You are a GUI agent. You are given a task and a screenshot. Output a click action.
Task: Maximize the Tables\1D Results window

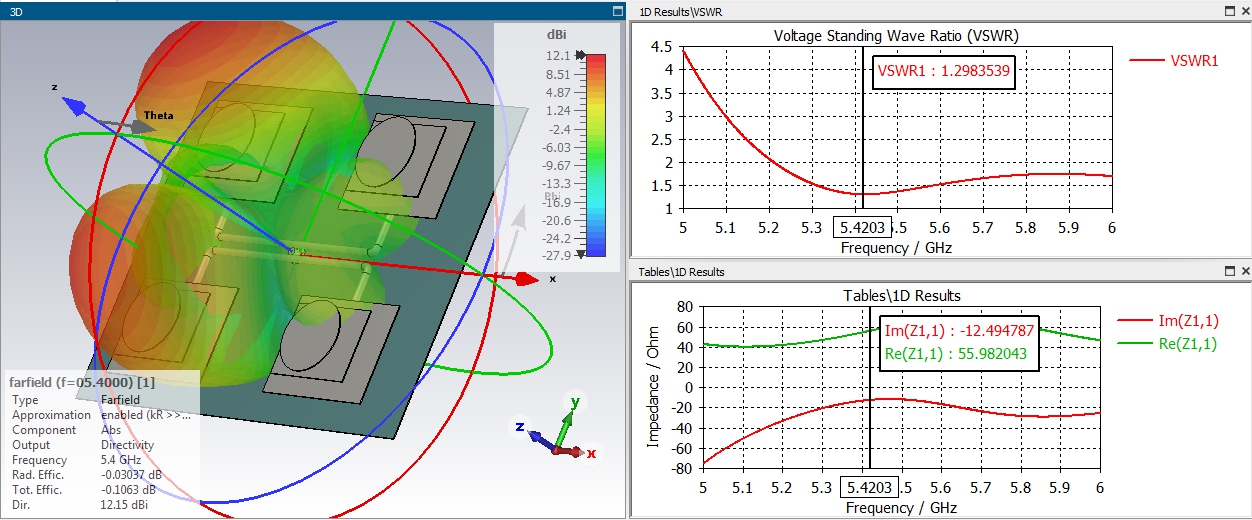[x=1229, y=271]
